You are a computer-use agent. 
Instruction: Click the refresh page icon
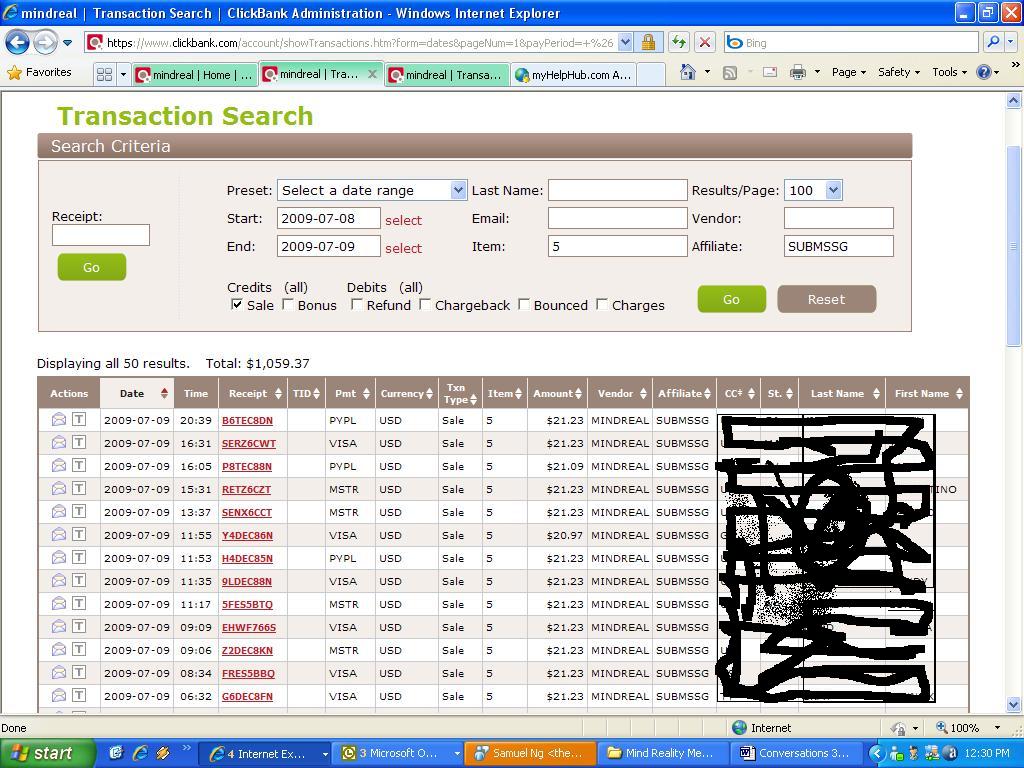coord(679,42)
